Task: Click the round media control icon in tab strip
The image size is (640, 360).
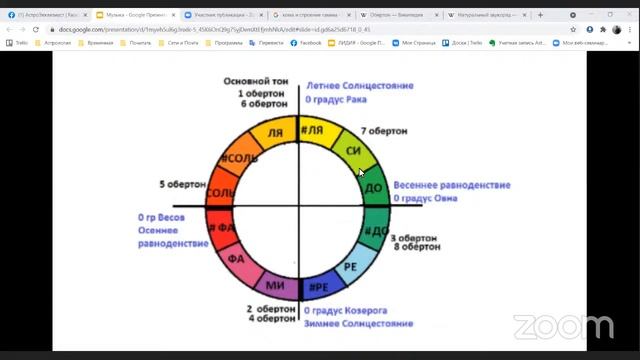Action: point(573,15)
